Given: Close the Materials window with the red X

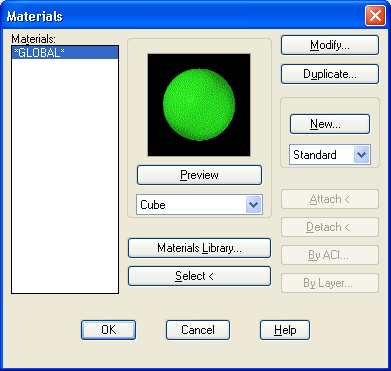Looking at the screenshot, I should (x=375, y=16).
